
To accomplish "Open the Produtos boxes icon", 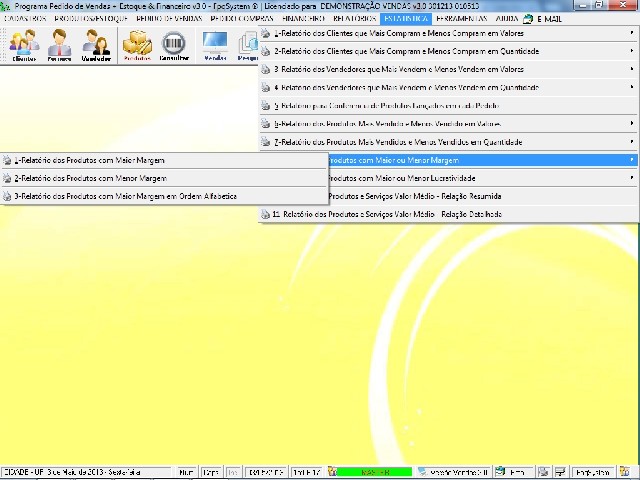I will 137,46.
